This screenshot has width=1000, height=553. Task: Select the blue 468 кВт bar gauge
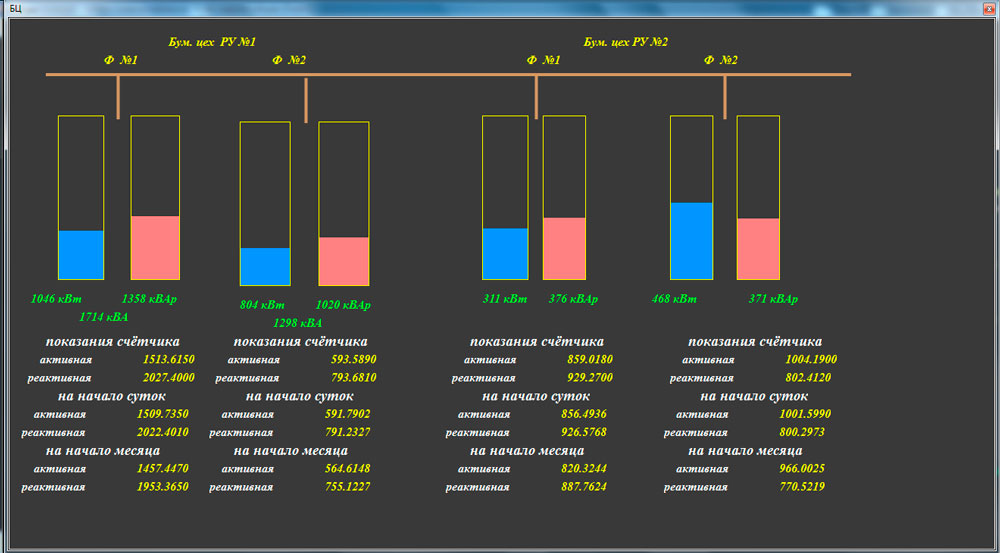pyautogui.click(x=691, y=240)
